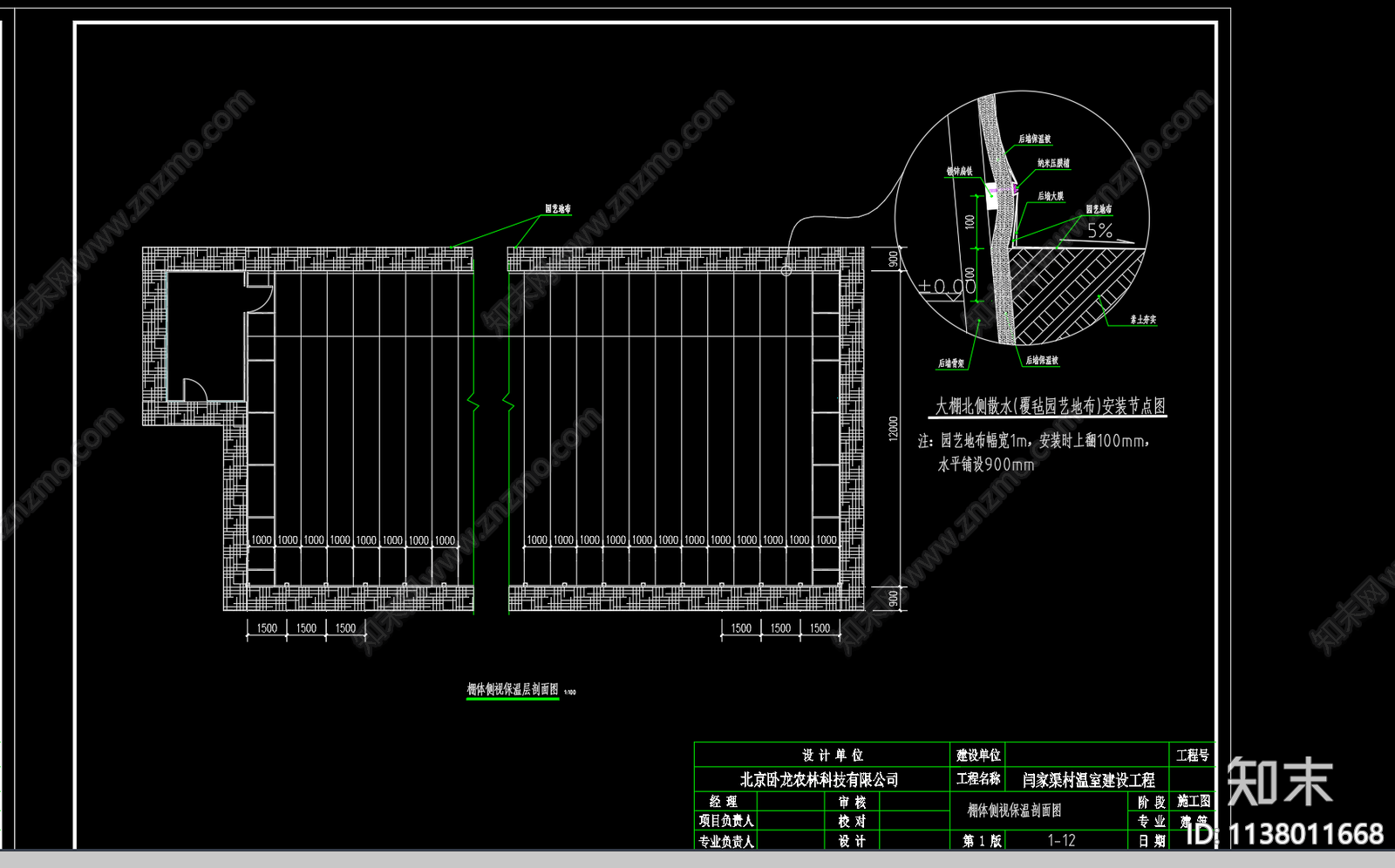Select the sheet name 棚体侧视保温剖面图 in title block
The image size is (1395, 868).
tap(1014, 810)
